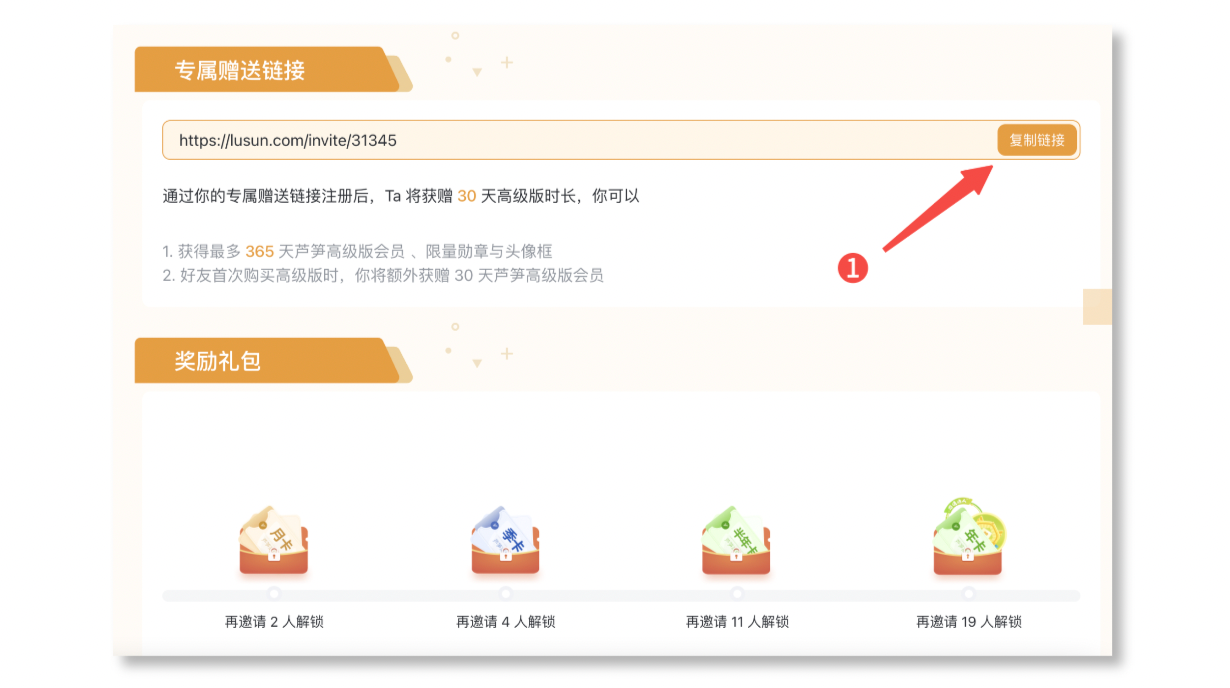Click the 再邀请 11 人解锁 label

(737, 622)
